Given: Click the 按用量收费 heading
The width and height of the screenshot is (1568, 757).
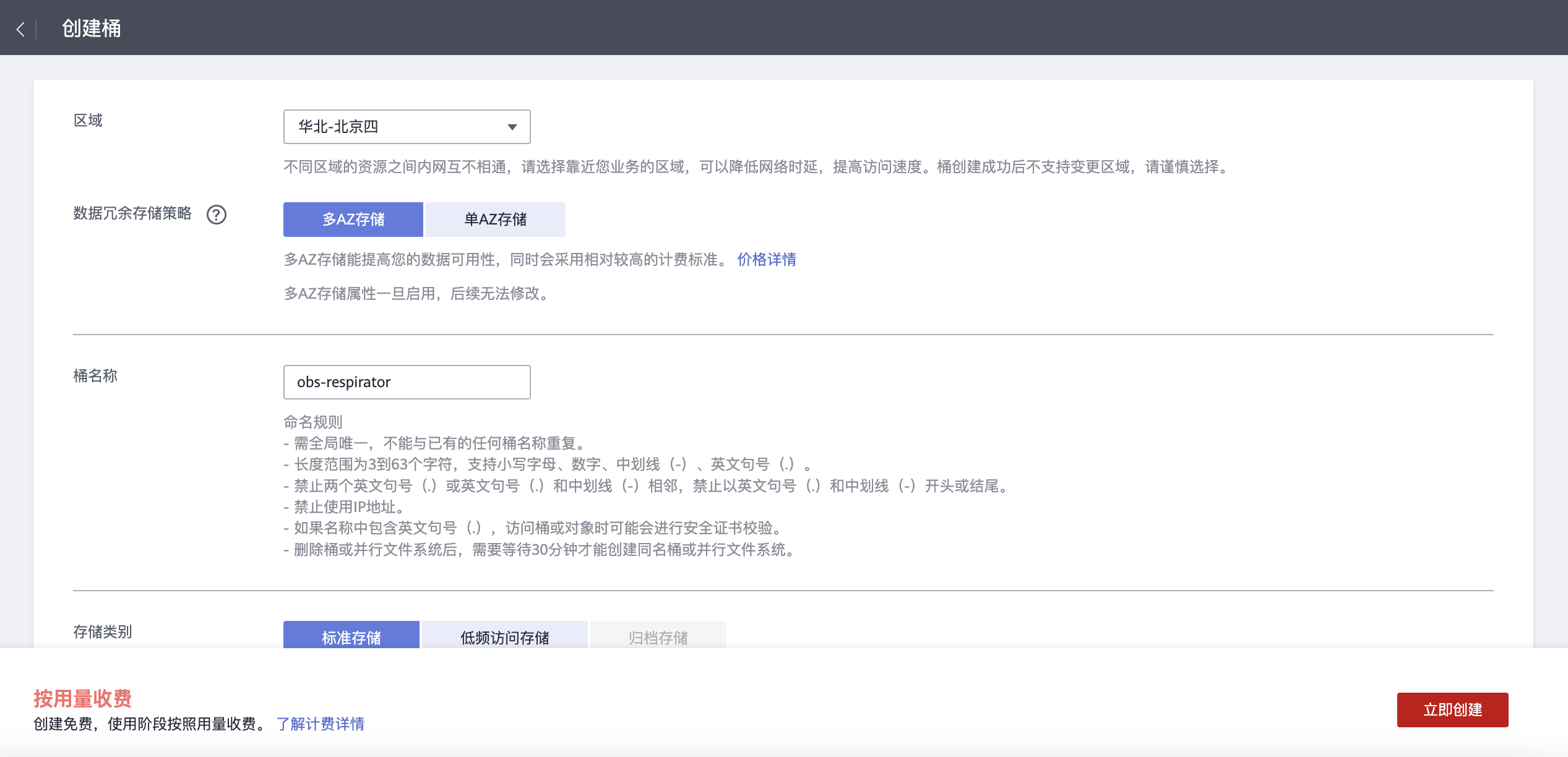Looking at the screenshot, I should click(x=82, y=698).
